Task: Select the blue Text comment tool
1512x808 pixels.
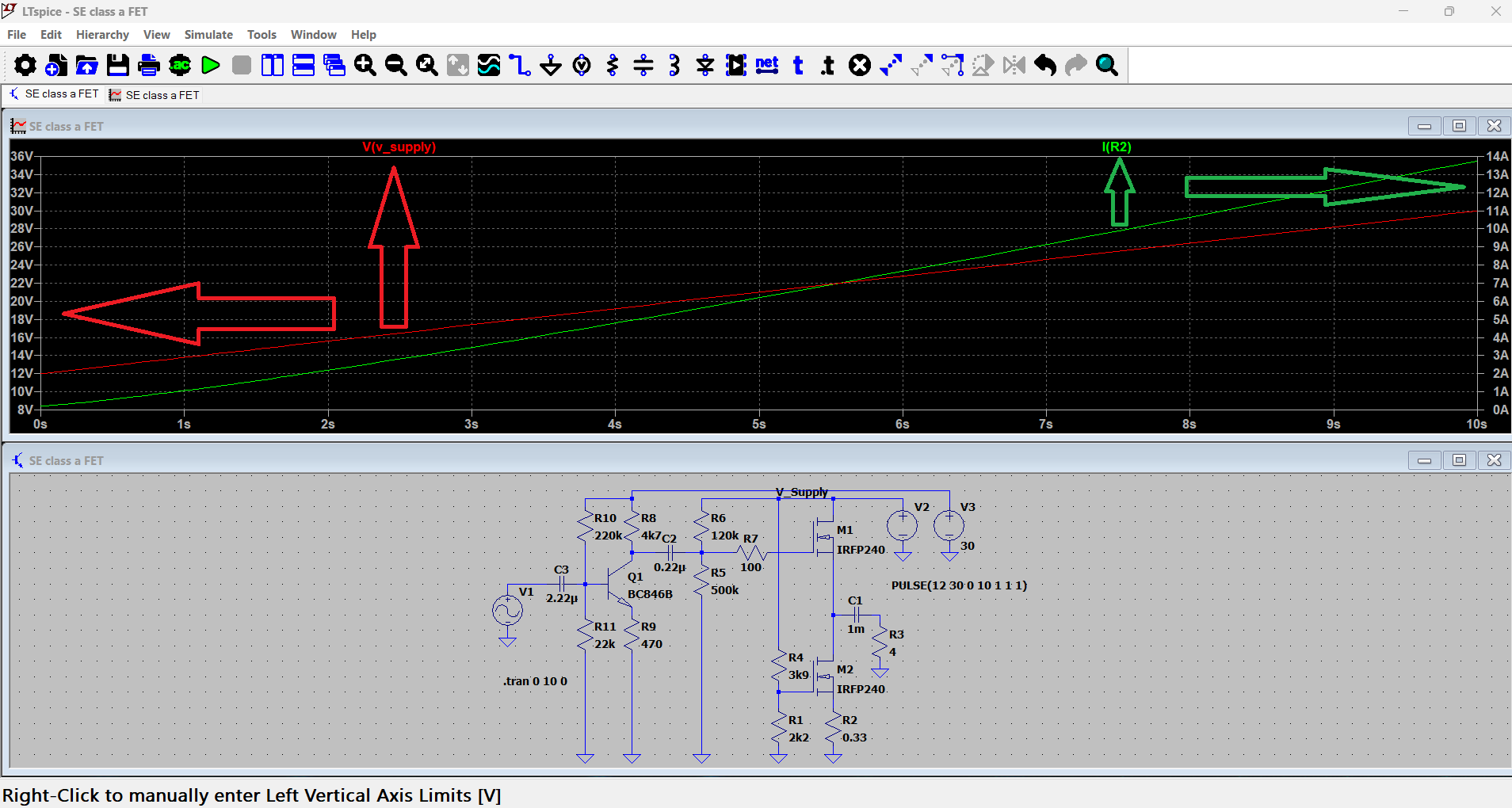Action: point(798,65)
